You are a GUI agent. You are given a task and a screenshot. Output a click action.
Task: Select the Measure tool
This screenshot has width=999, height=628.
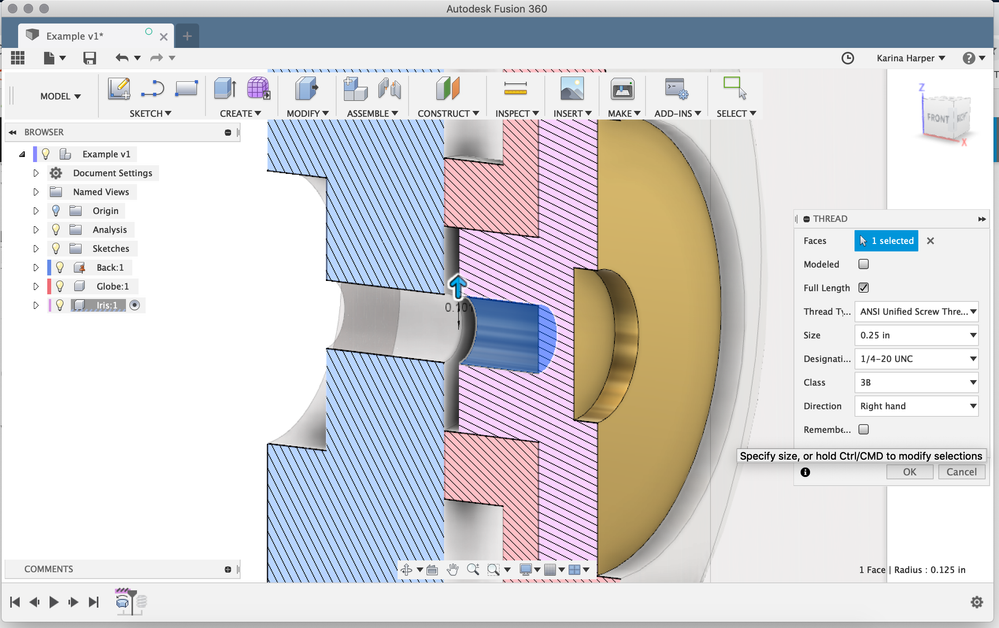pos(515,89)
